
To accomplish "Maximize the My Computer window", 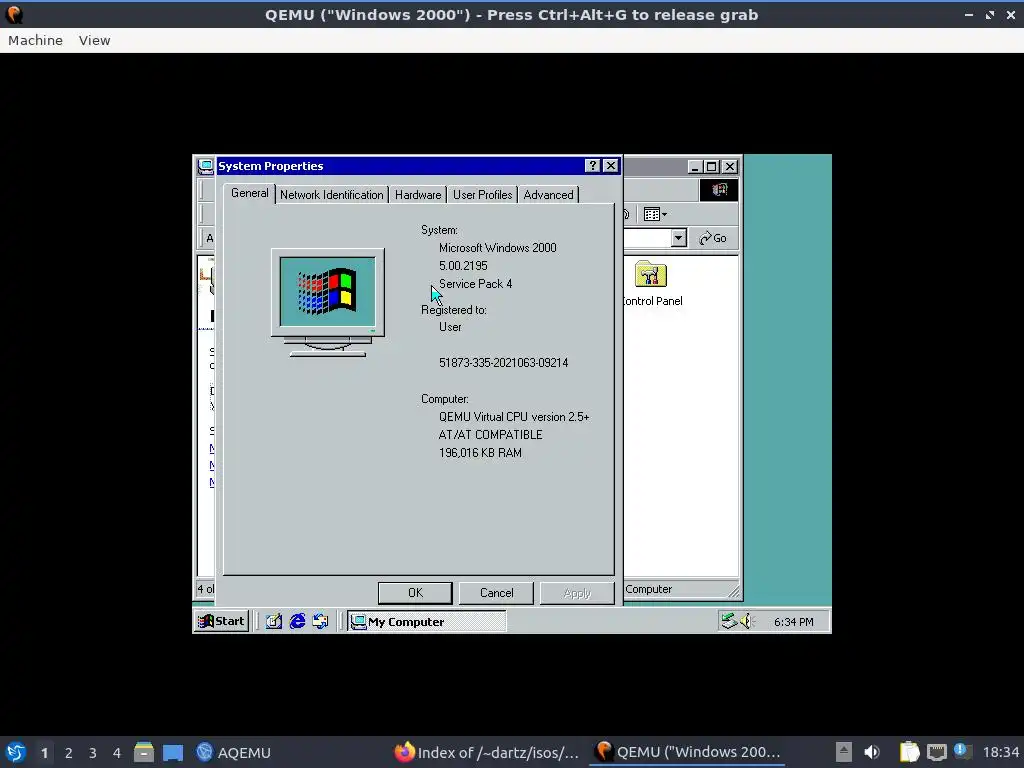I will (x=712, y=167).
